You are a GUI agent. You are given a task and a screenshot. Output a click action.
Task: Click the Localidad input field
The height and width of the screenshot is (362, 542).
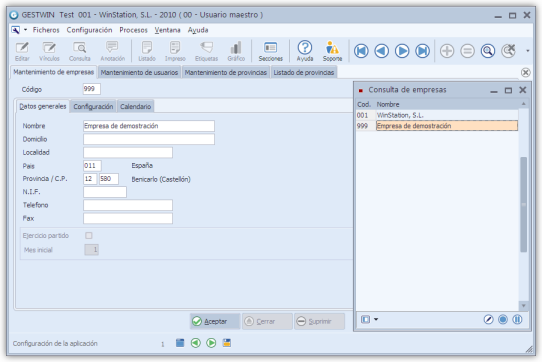pos(128,152)
